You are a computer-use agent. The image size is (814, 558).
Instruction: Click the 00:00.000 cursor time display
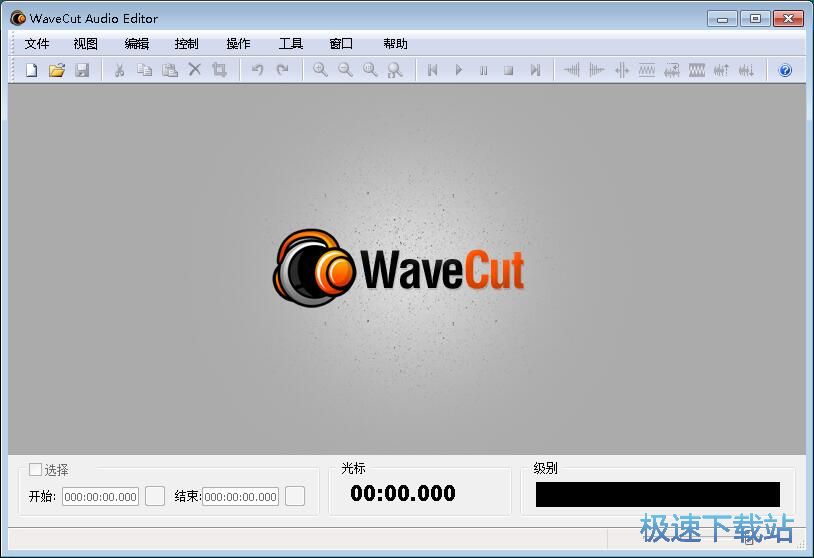coord(403,493)
